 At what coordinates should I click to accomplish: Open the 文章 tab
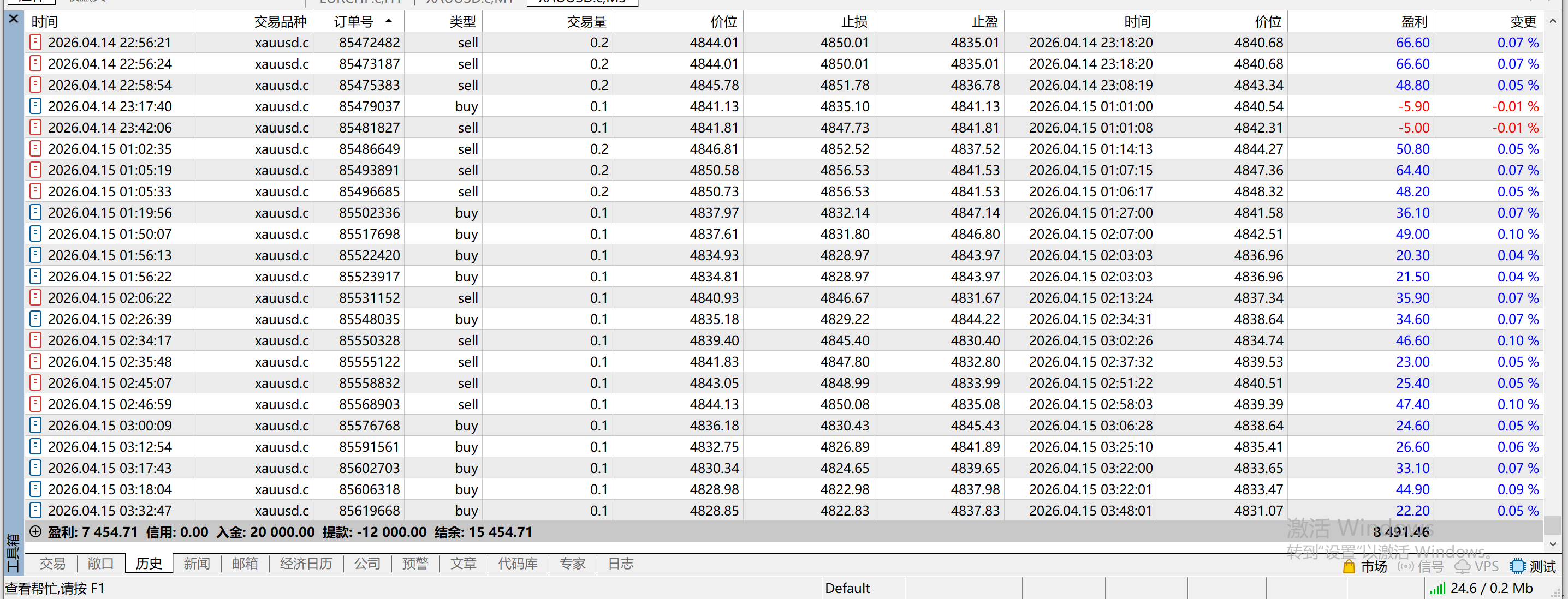pos(464,564)
